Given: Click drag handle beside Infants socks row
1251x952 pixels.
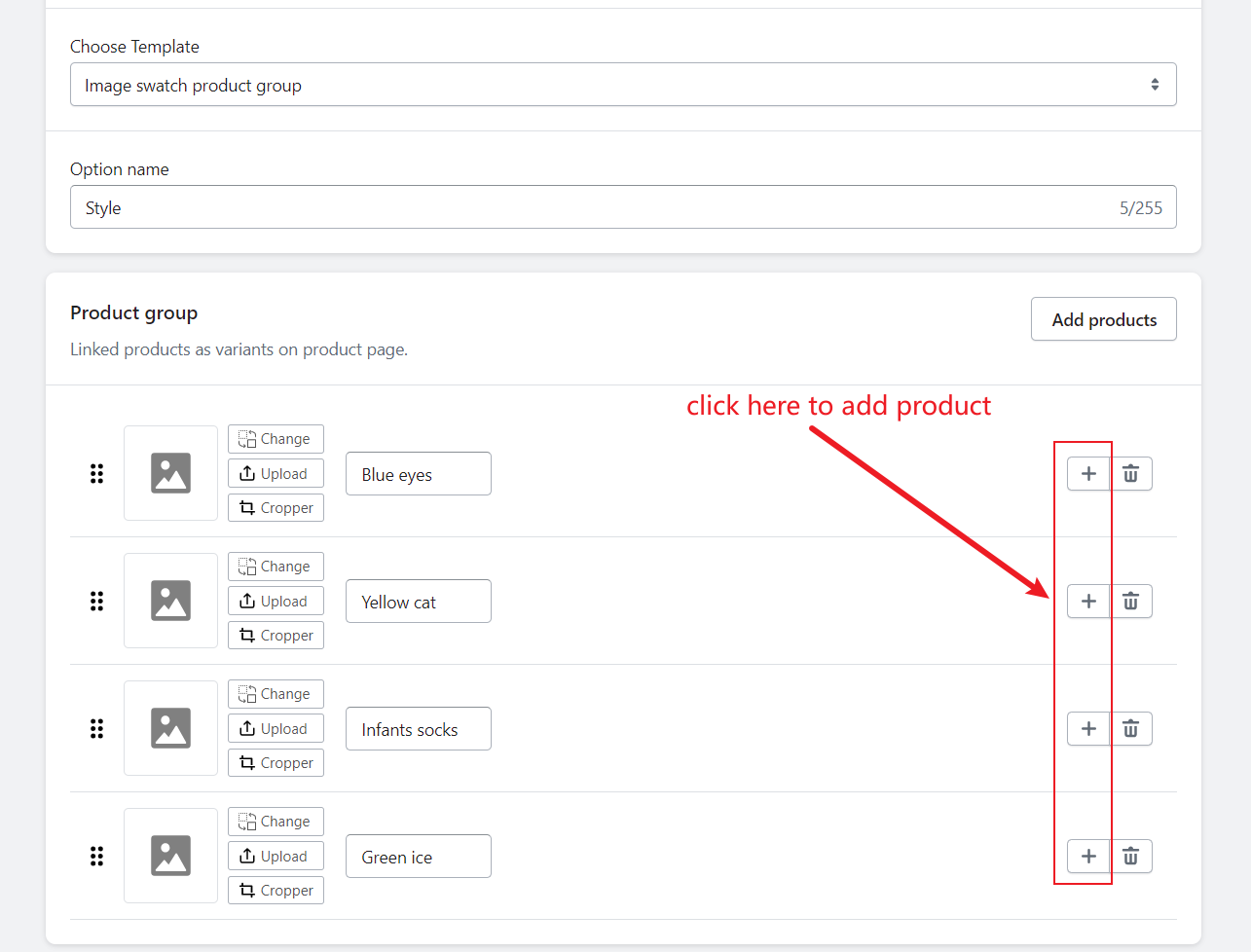Looking at the screenshot, I should (96, 729).
